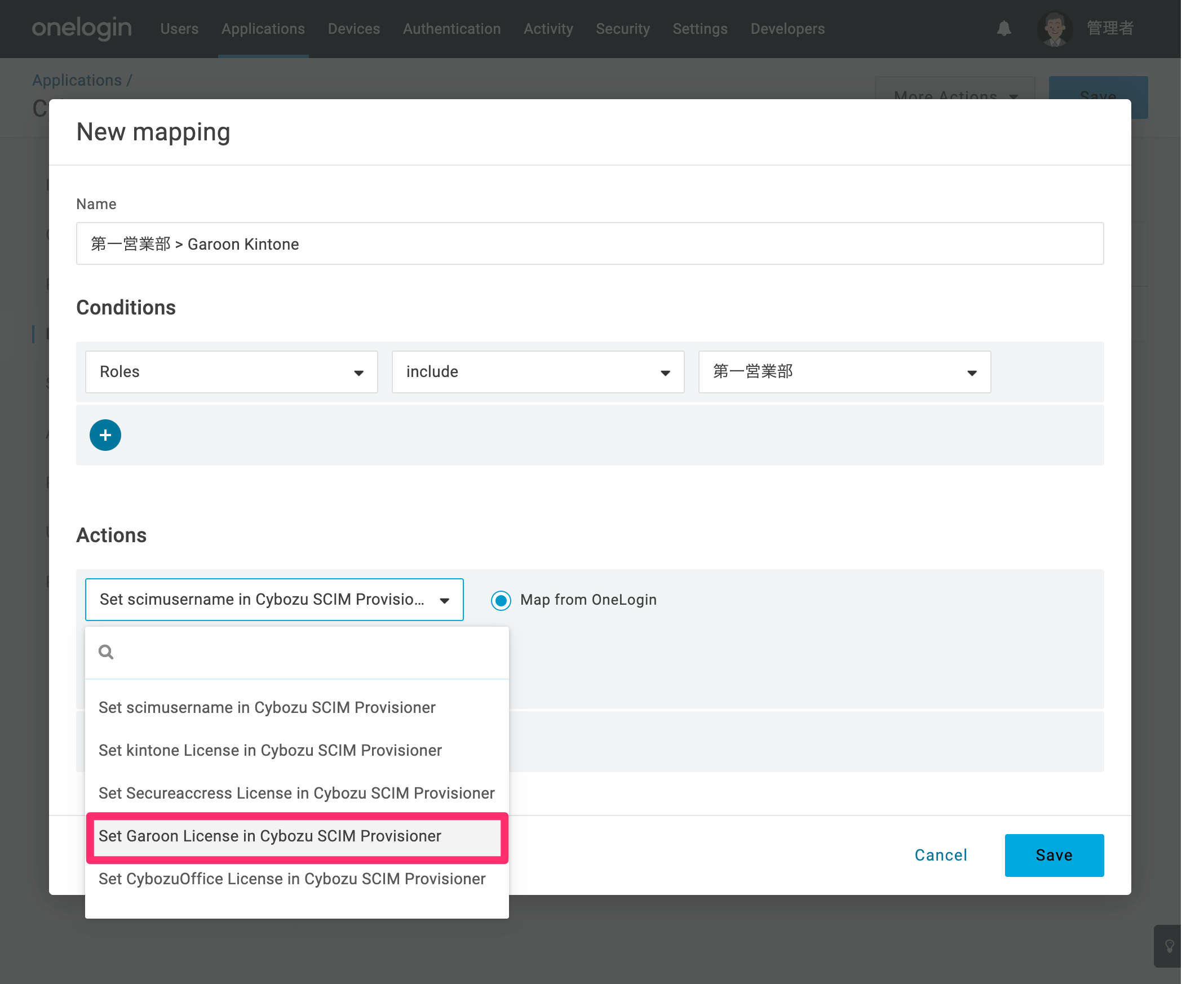Click the mapping Name text field

click(590, 243)
